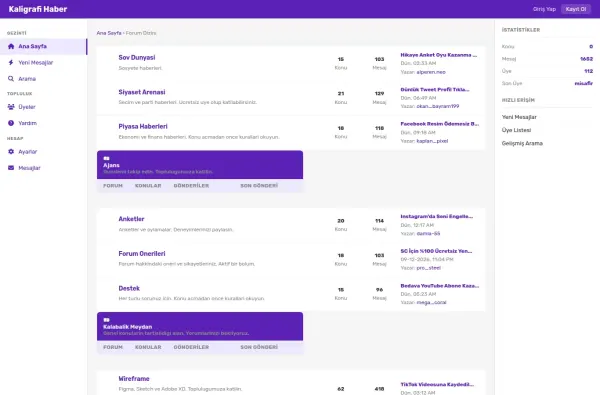Screen dimensions: 600x395
Task: Open last post 'Bedava YouTube Abone Kaza...'
Action: pyautogui.click(x=440, y=286)
